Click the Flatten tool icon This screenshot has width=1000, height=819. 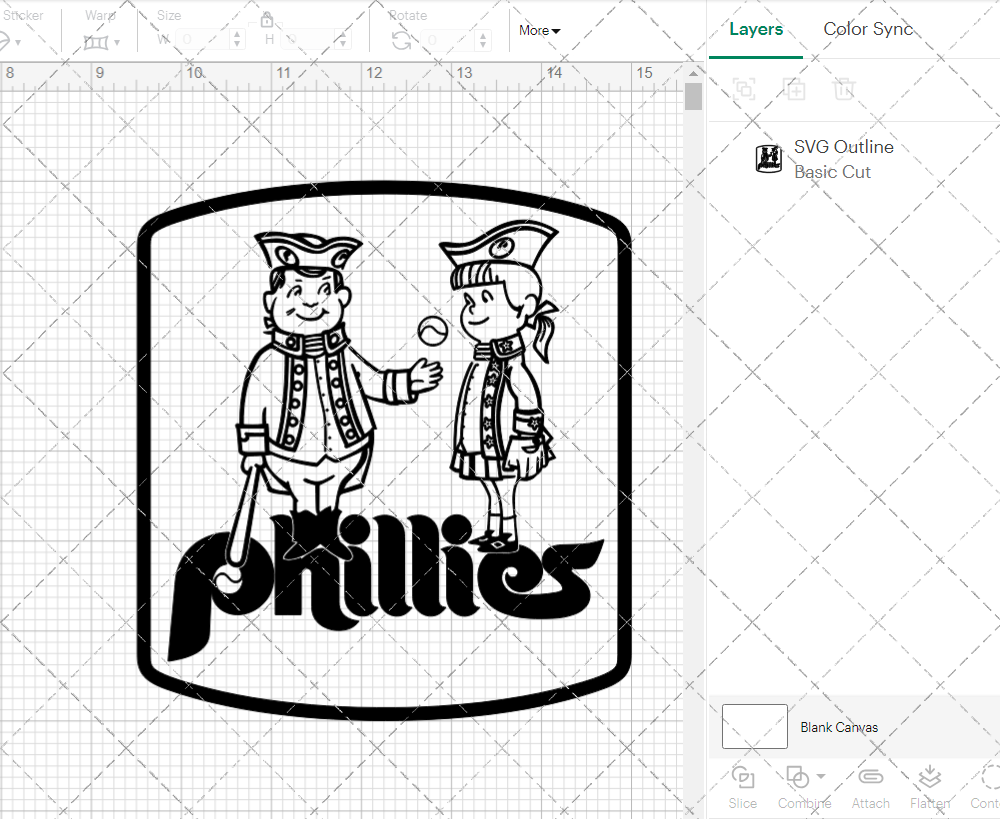coord(930,777)
